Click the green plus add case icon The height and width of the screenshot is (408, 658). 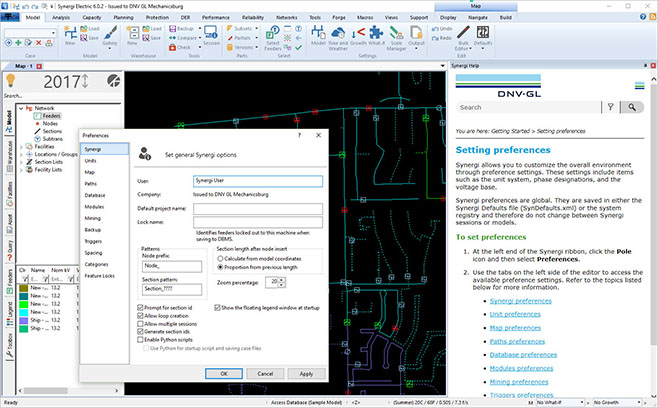click(x=18, y=43)
